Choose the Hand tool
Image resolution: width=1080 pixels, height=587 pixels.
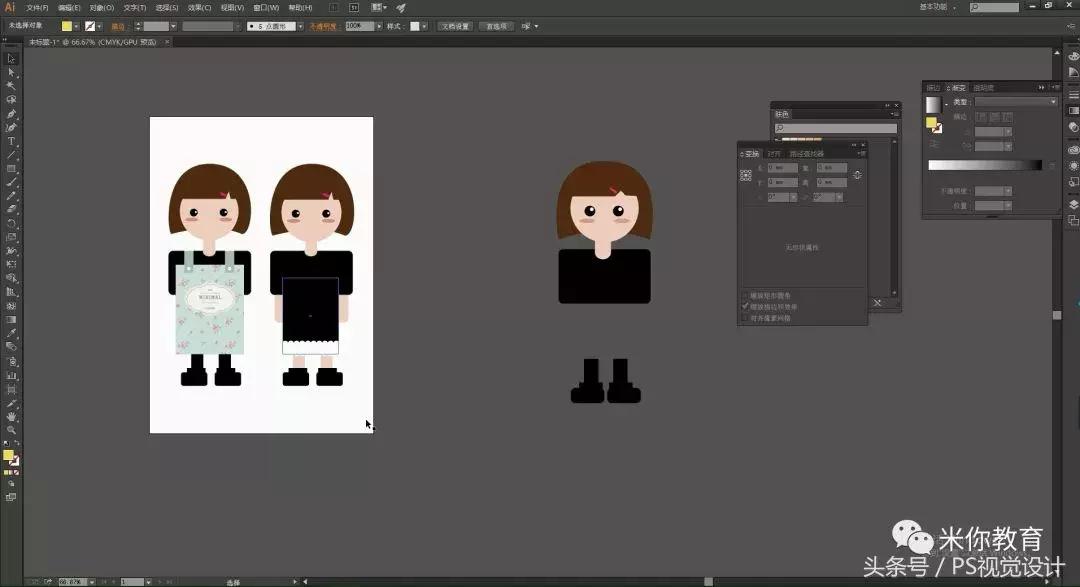point(11,416)
